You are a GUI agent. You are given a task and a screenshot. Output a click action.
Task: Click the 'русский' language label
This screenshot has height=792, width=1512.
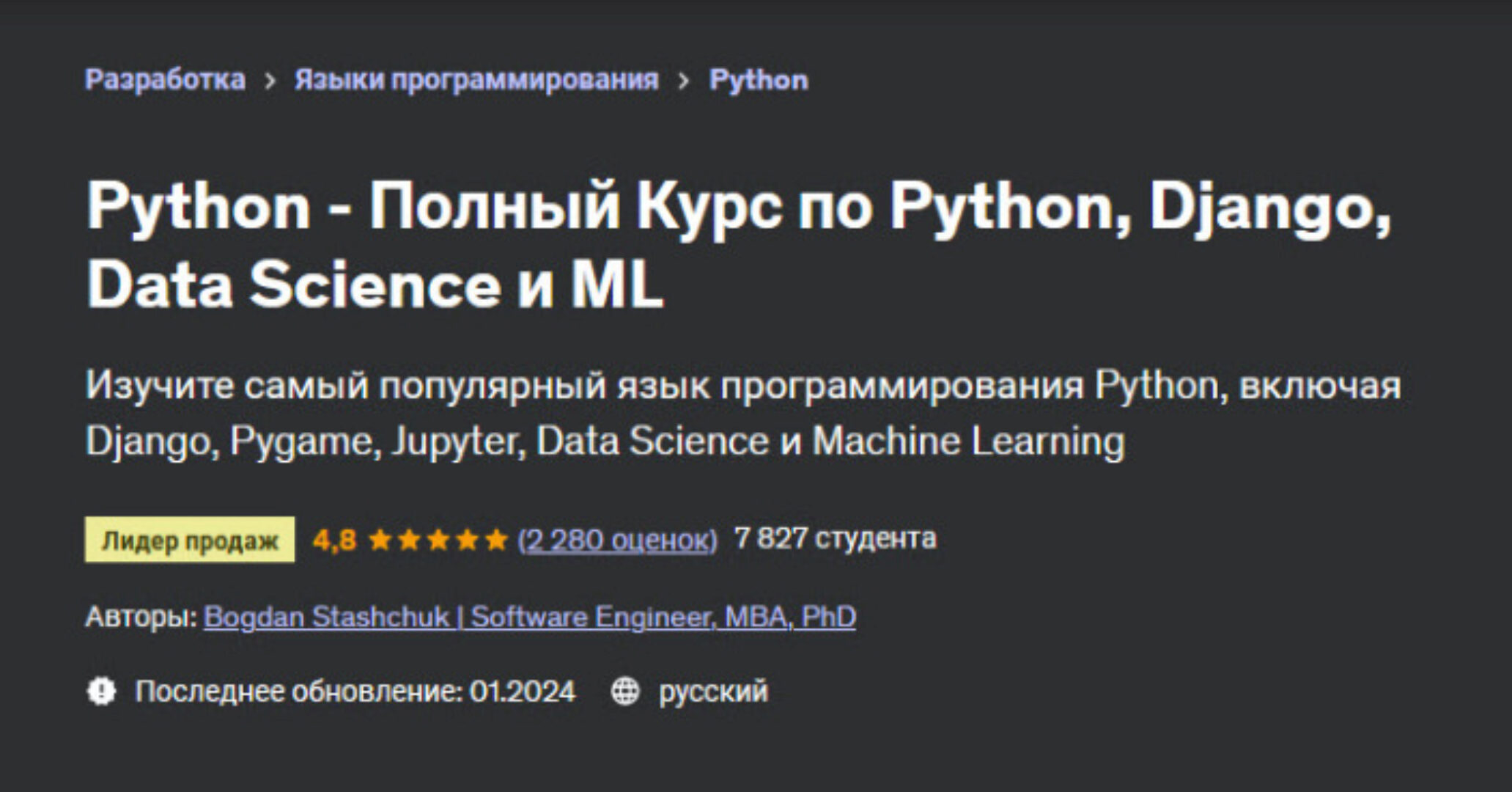(713, 689)
